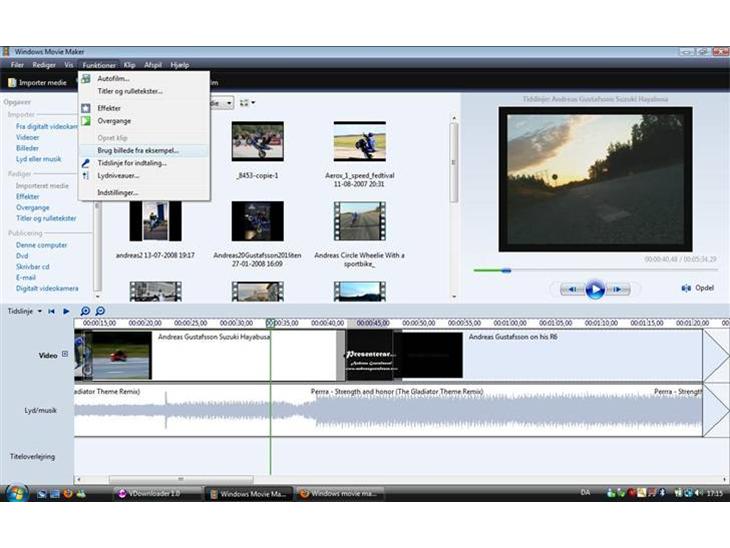
Task: Select the Aerox_1_speed_fedtival clip thumbnail
Action: [360, 142]
